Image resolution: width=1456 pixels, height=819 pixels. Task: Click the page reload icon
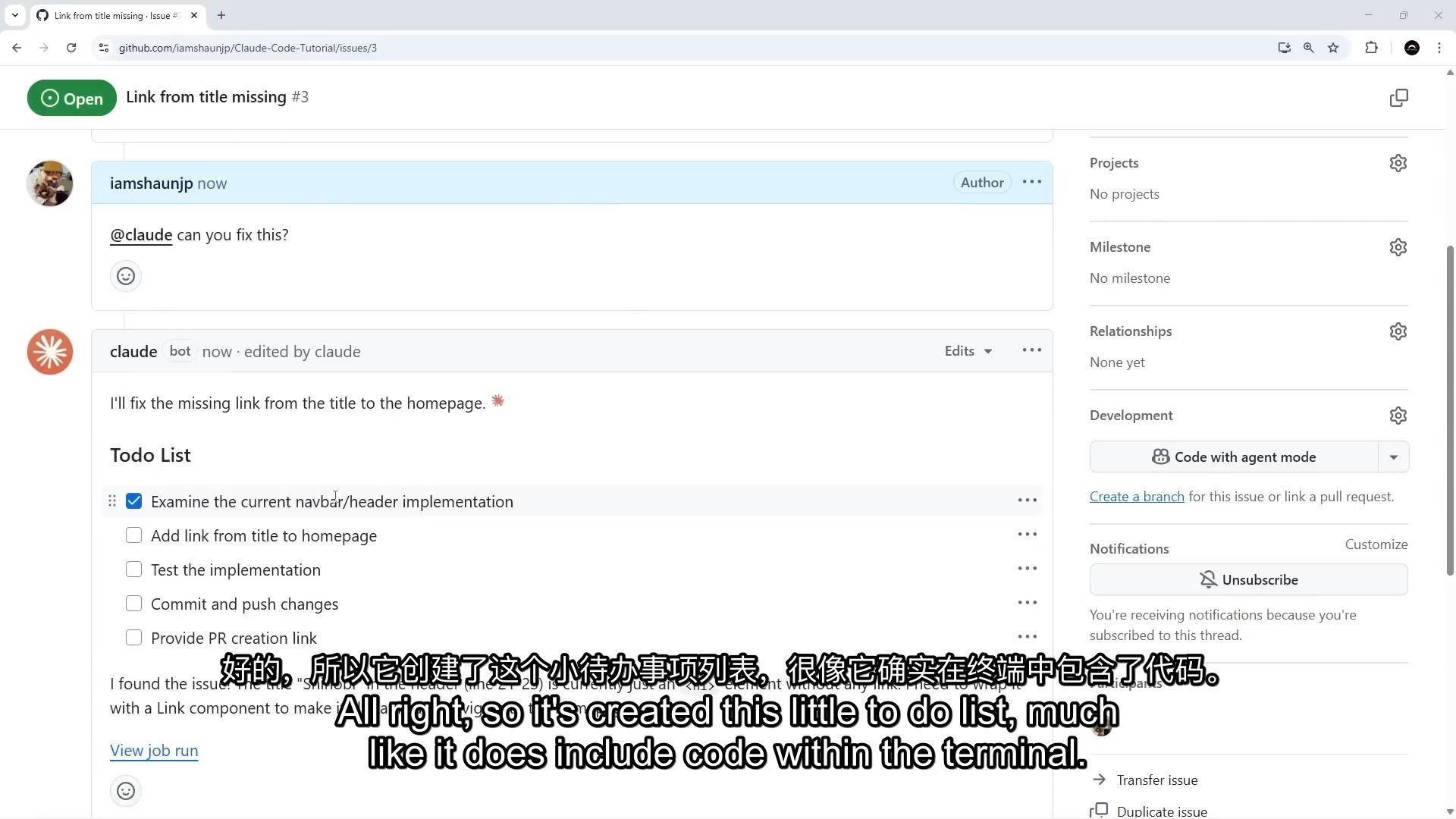click(x=71, y=48)
